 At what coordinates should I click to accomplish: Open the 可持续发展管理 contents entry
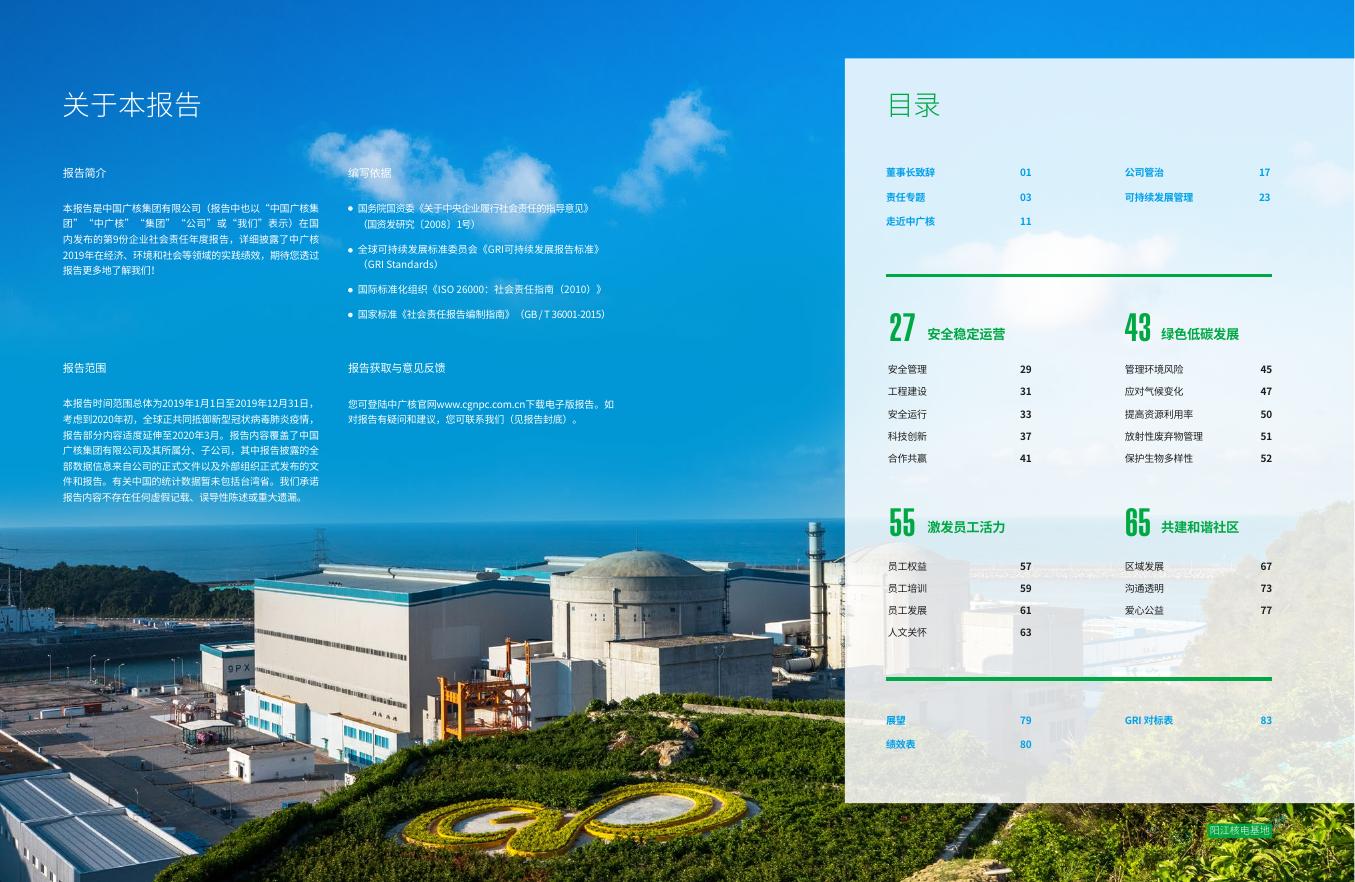click(1158, 197)
